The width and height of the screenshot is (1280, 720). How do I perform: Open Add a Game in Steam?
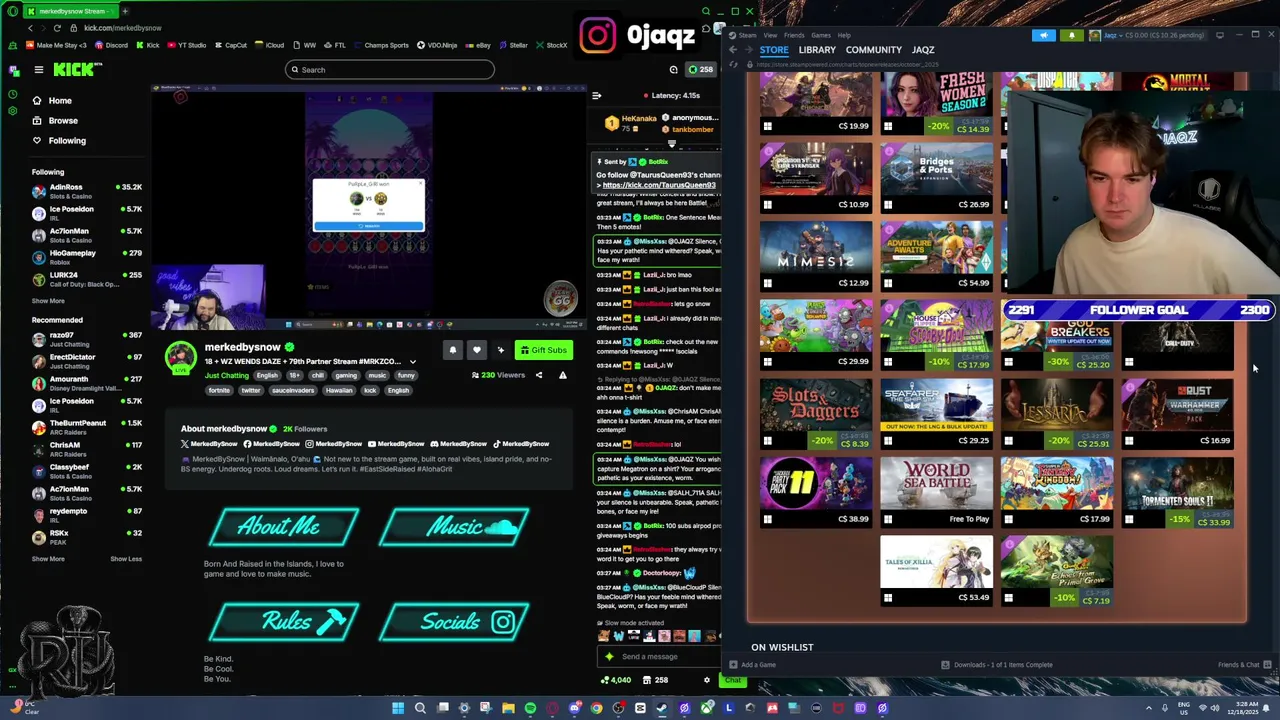coord(752,664)
